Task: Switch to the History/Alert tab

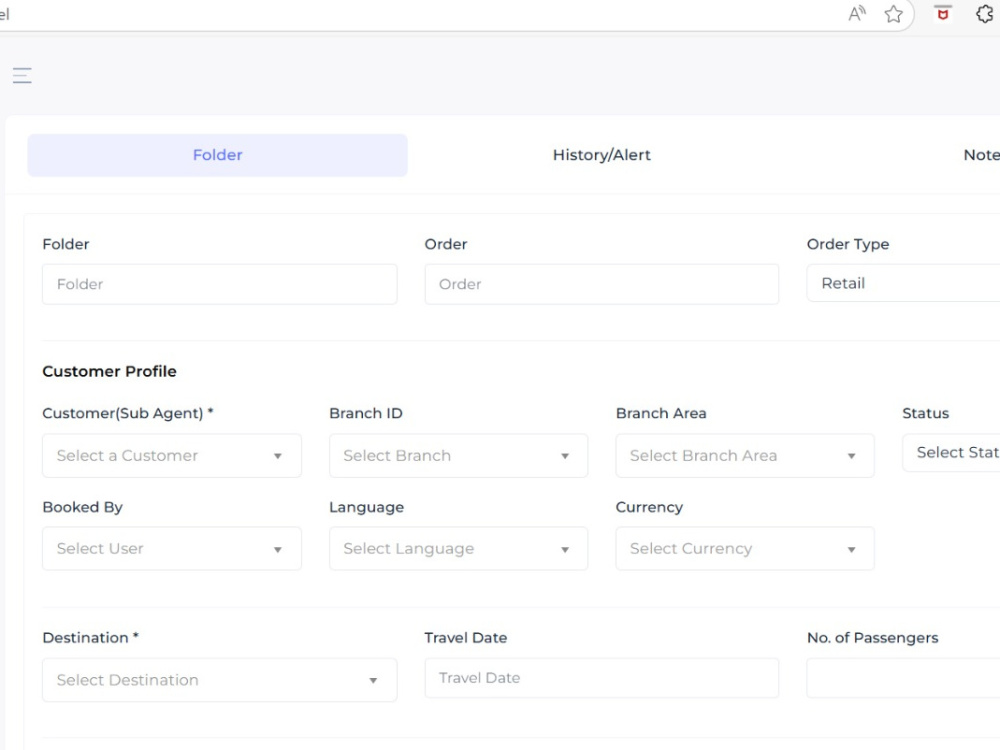Action: click(x=601, y=155)
